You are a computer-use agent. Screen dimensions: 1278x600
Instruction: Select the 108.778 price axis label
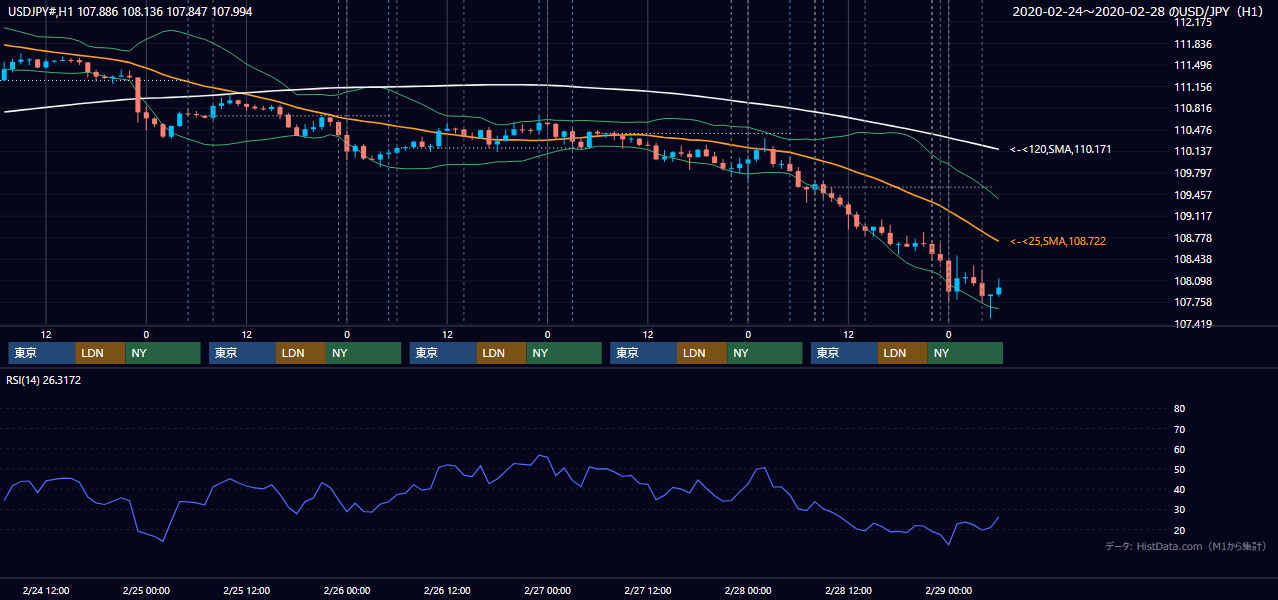coord(1192,238)
